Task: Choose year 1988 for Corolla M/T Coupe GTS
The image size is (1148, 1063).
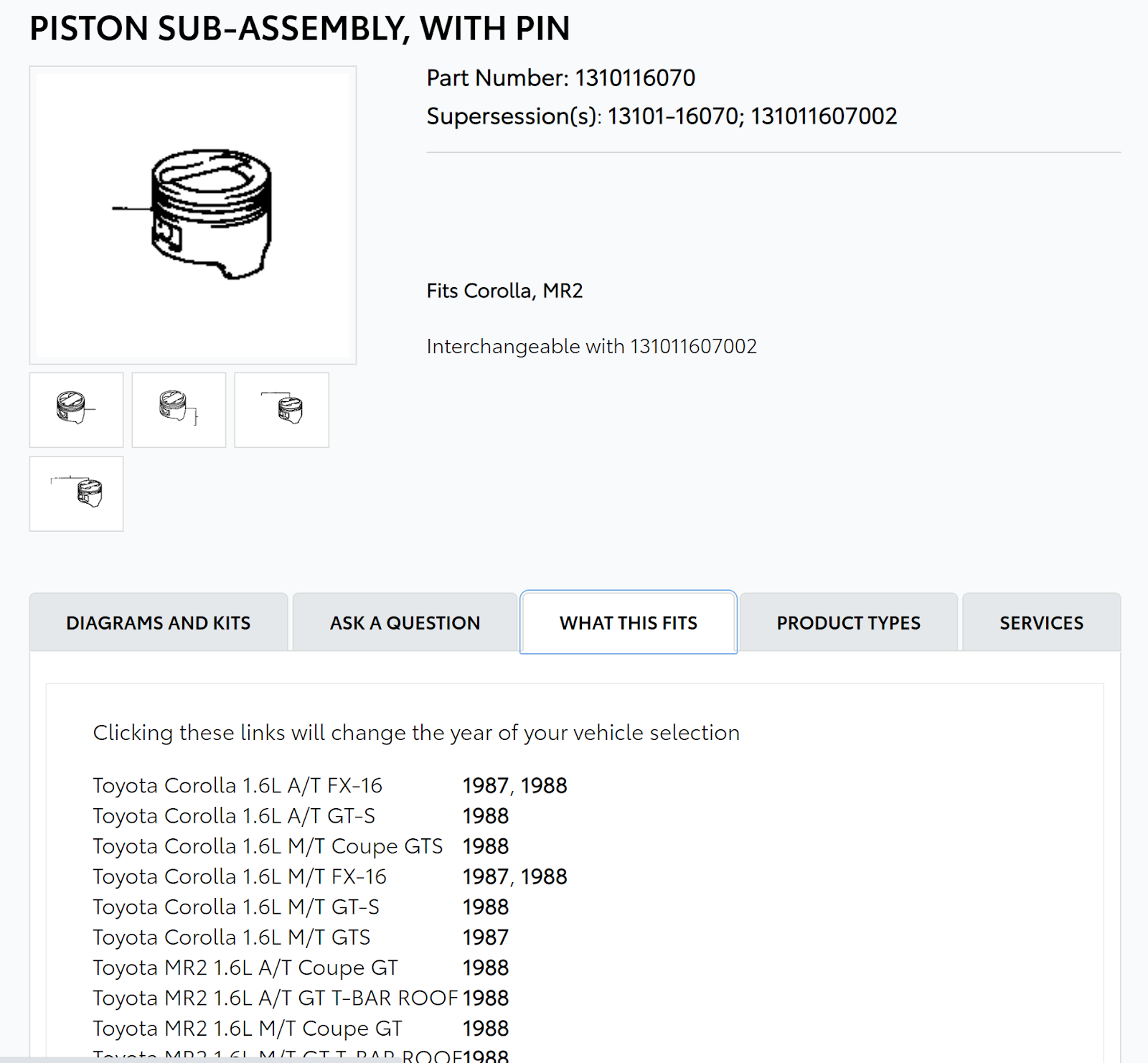Action: (486, 846)
